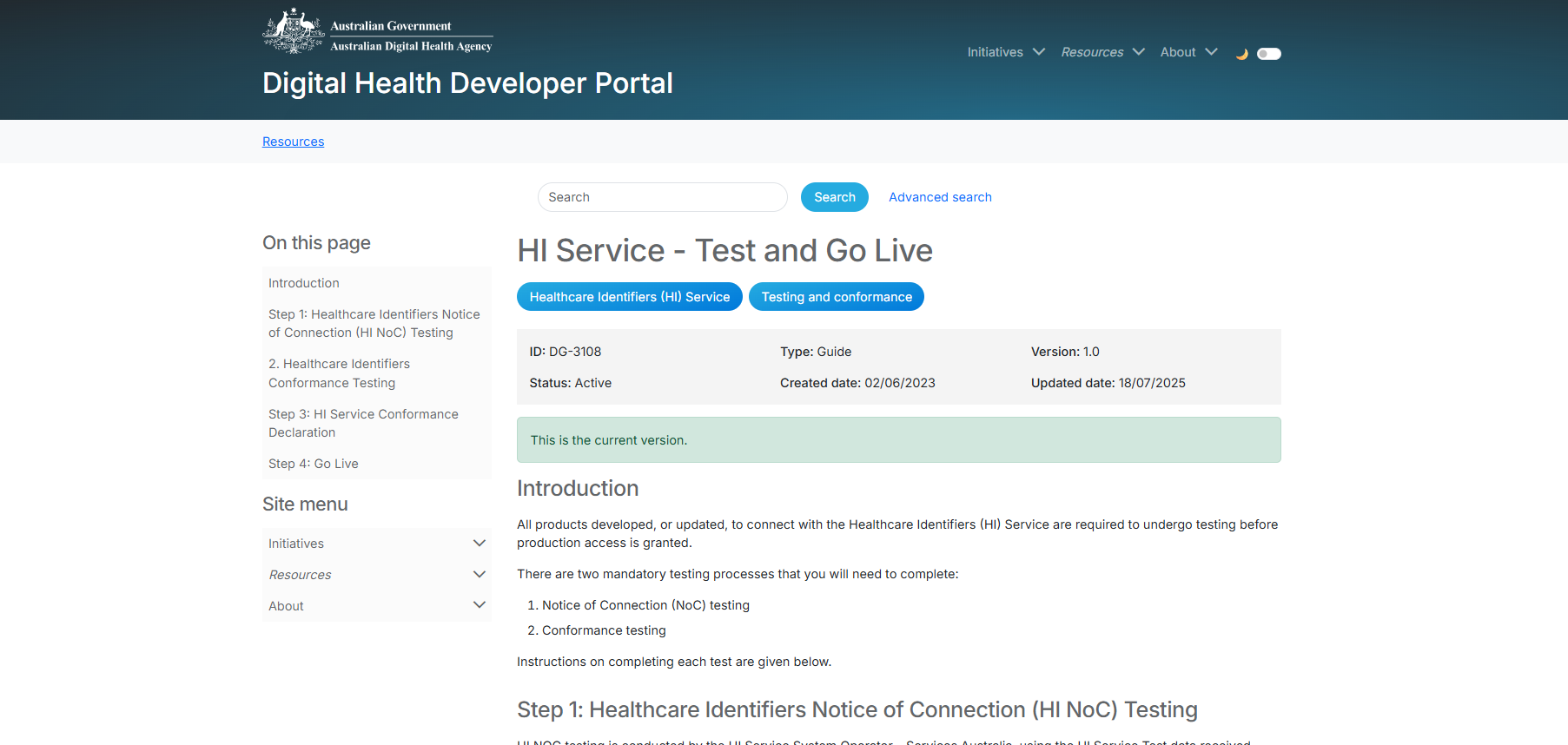Jump to Healthcare Identifiers Conformance Testing section
Viewport: 1568px width, 745px height.
(339, 373)
